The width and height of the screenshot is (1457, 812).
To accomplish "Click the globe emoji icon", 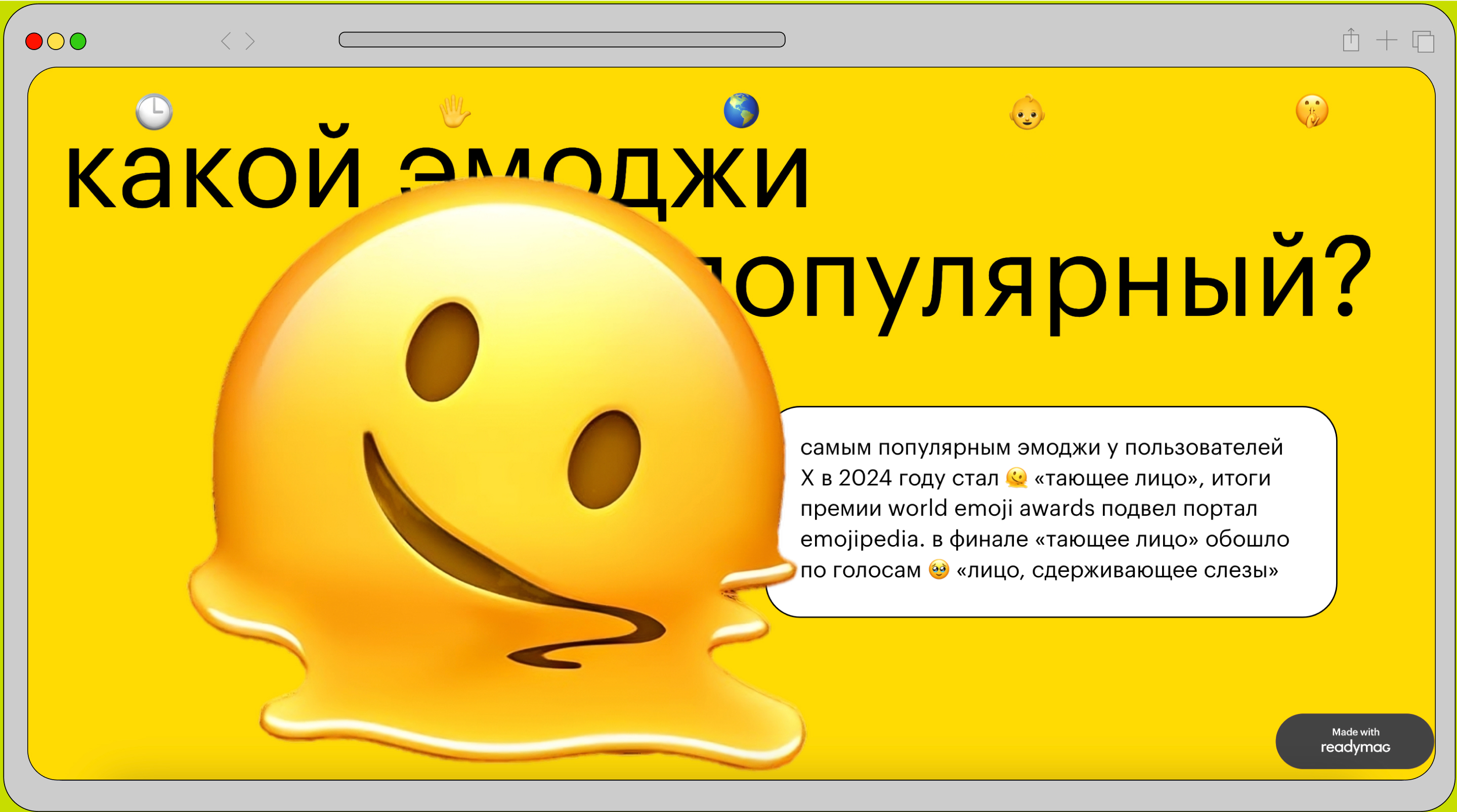I will point(741,111).
